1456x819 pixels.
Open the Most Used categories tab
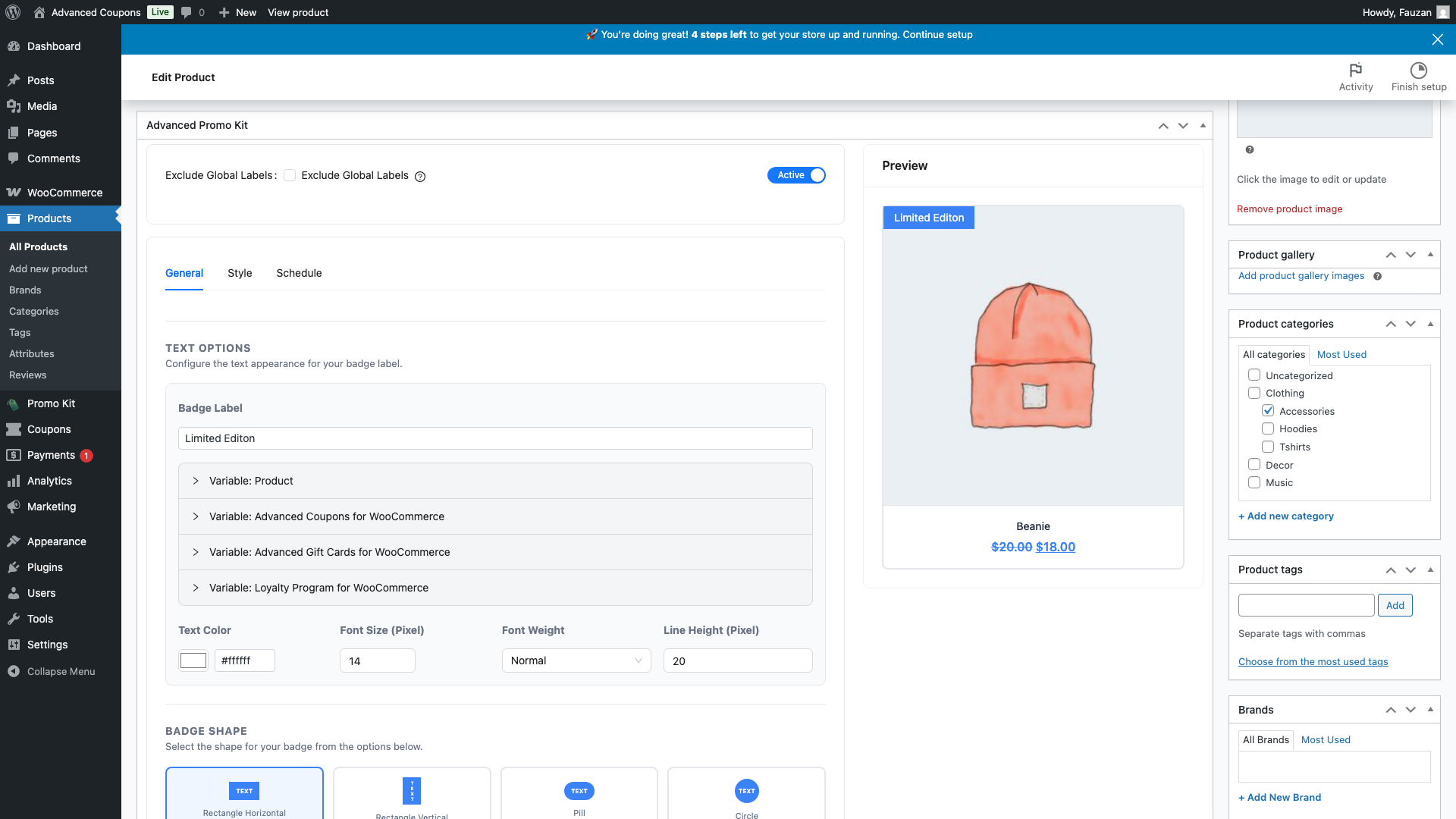pos(1341,354)
